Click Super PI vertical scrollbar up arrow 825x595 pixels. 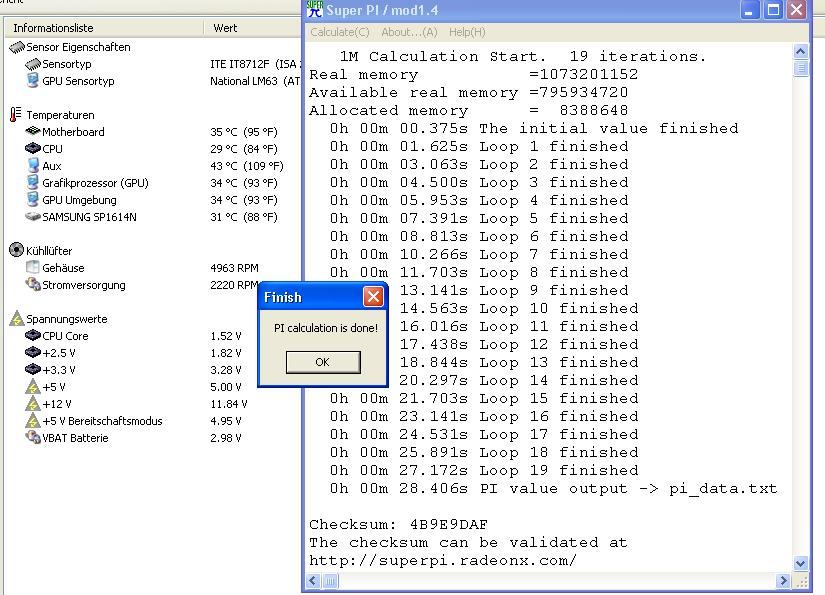click(x=800, y=51)
